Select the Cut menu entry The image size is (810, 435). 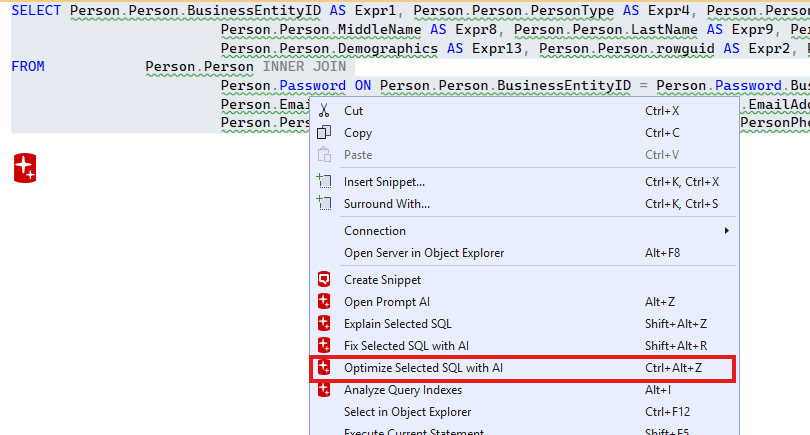pyautogui.click(x=354, y=111)
